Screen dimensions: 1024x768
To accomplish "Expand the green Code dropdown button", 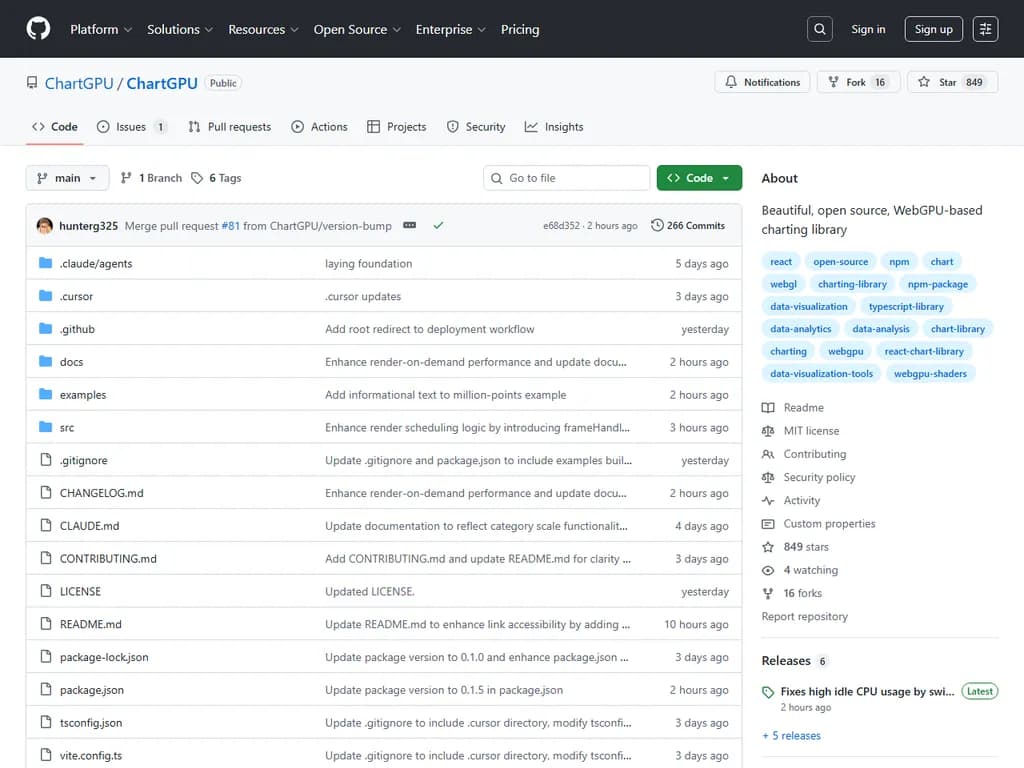I will point(699,178).
